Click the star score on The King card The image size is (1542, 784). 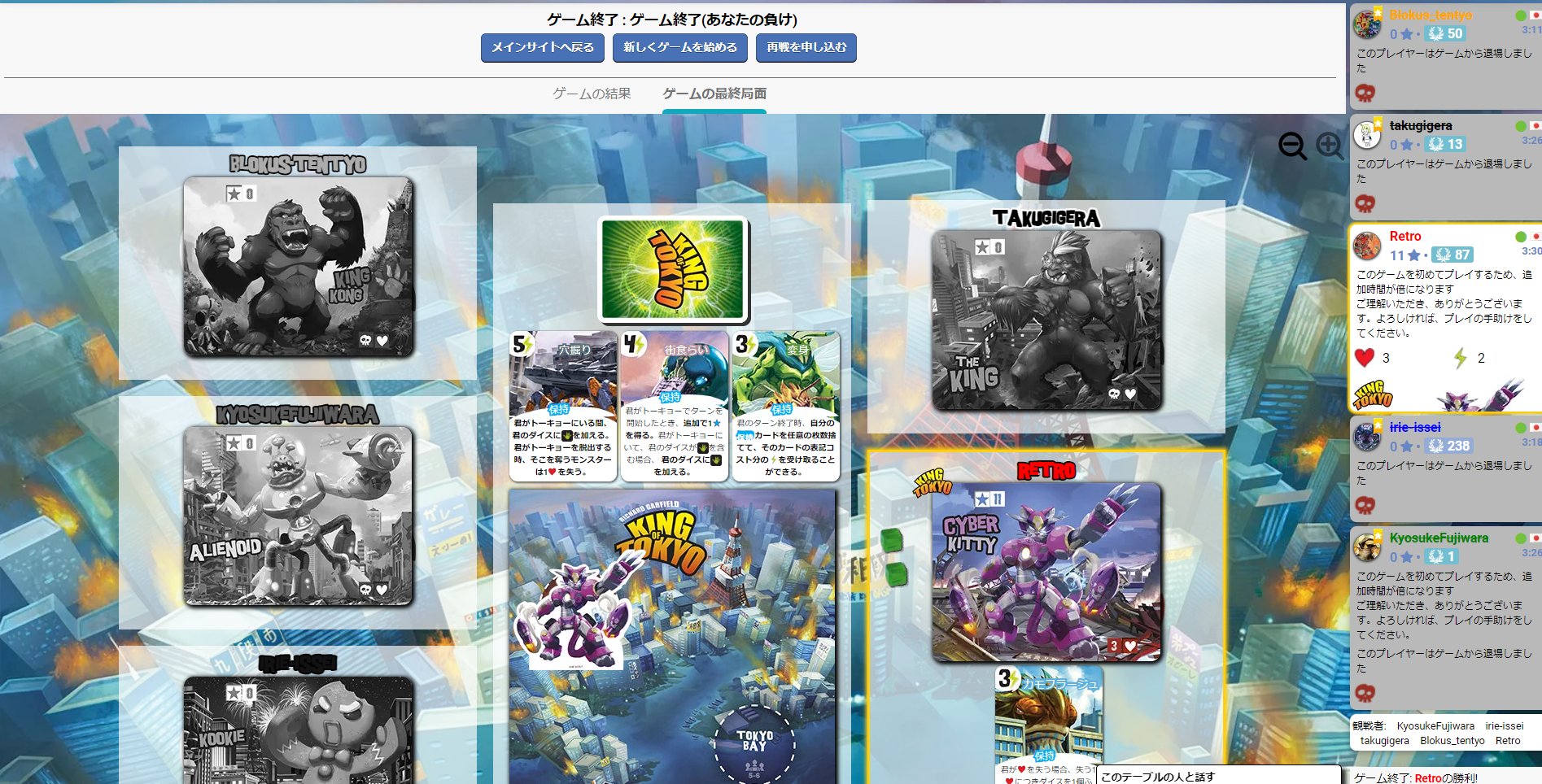(x=989, y=246)
